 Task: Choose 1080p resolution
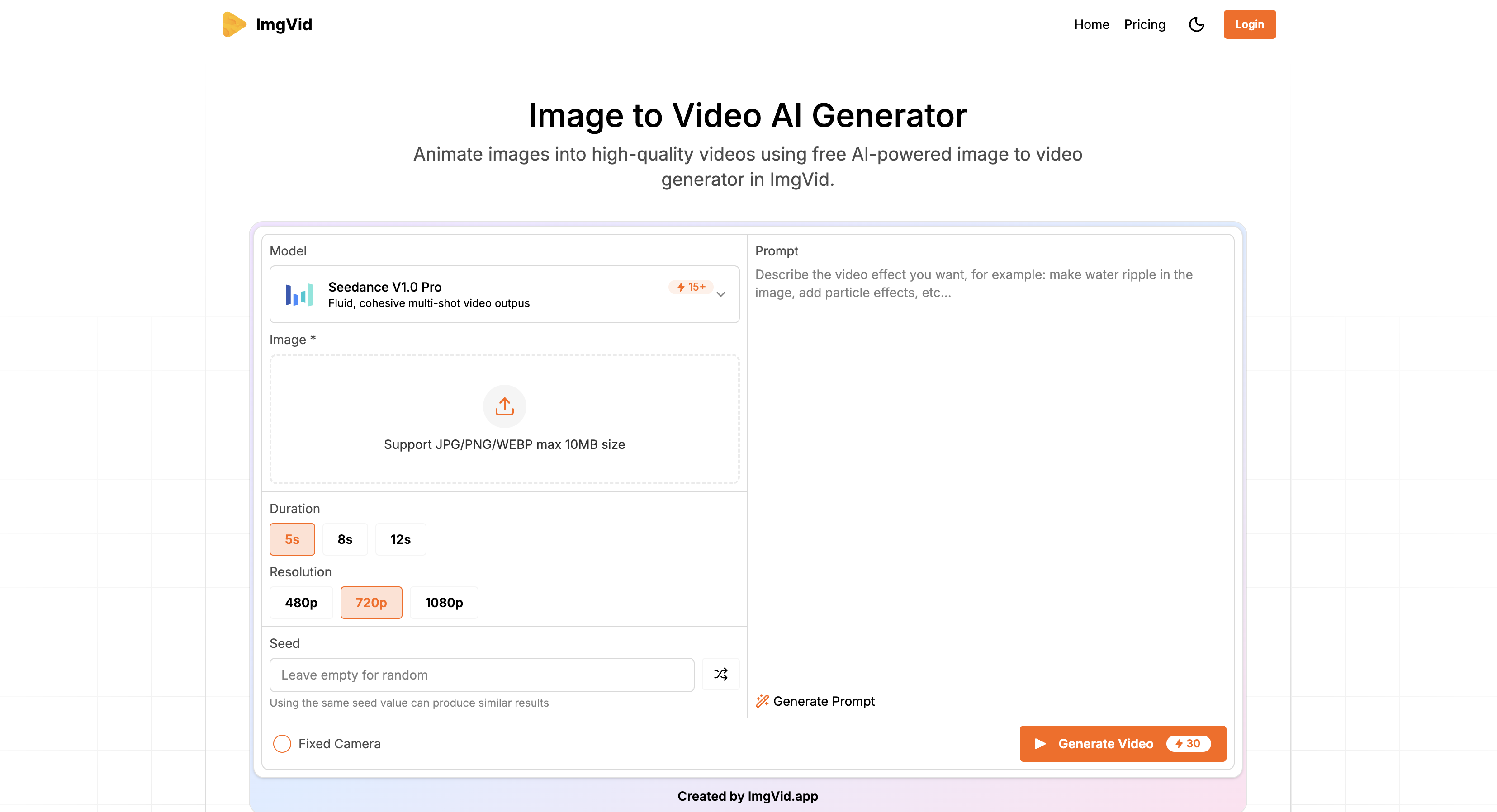[443, 603]
